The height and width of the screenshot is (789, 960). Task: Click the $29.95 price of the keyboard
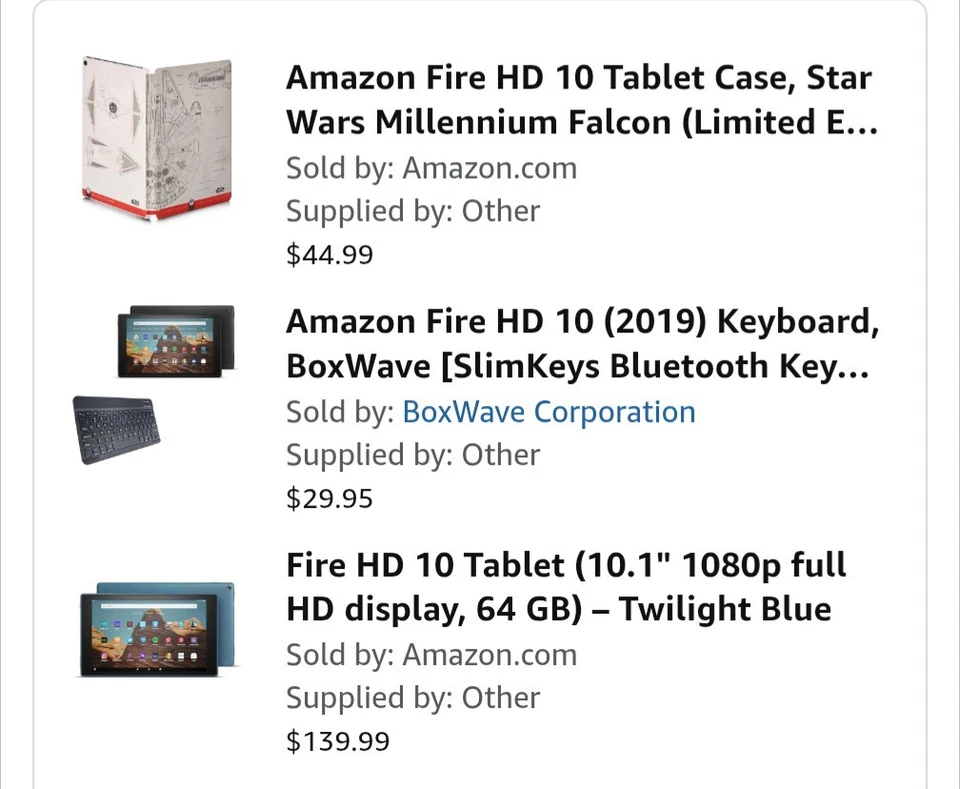point(329,498)
